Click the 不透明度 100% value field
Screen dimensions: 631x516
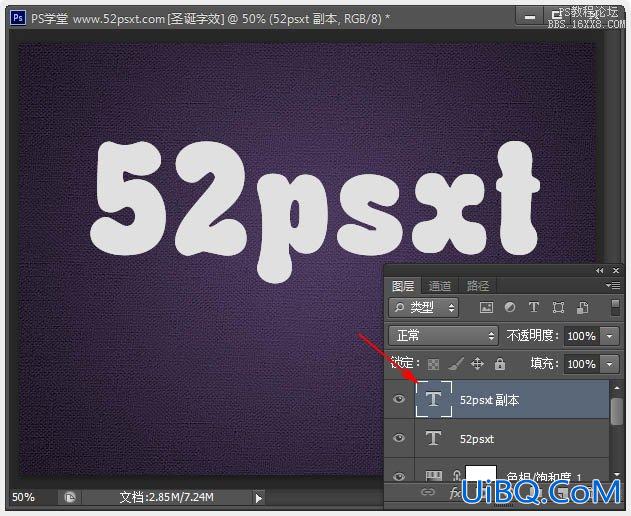coord(582,336)
